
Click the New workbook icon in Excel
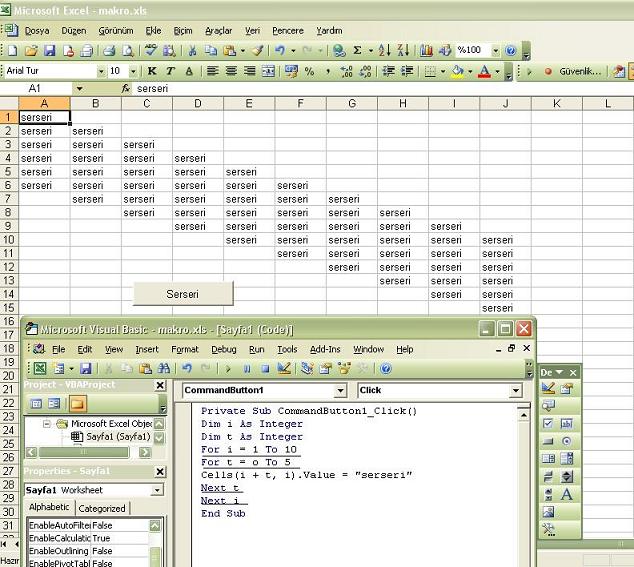pos(13,51)
